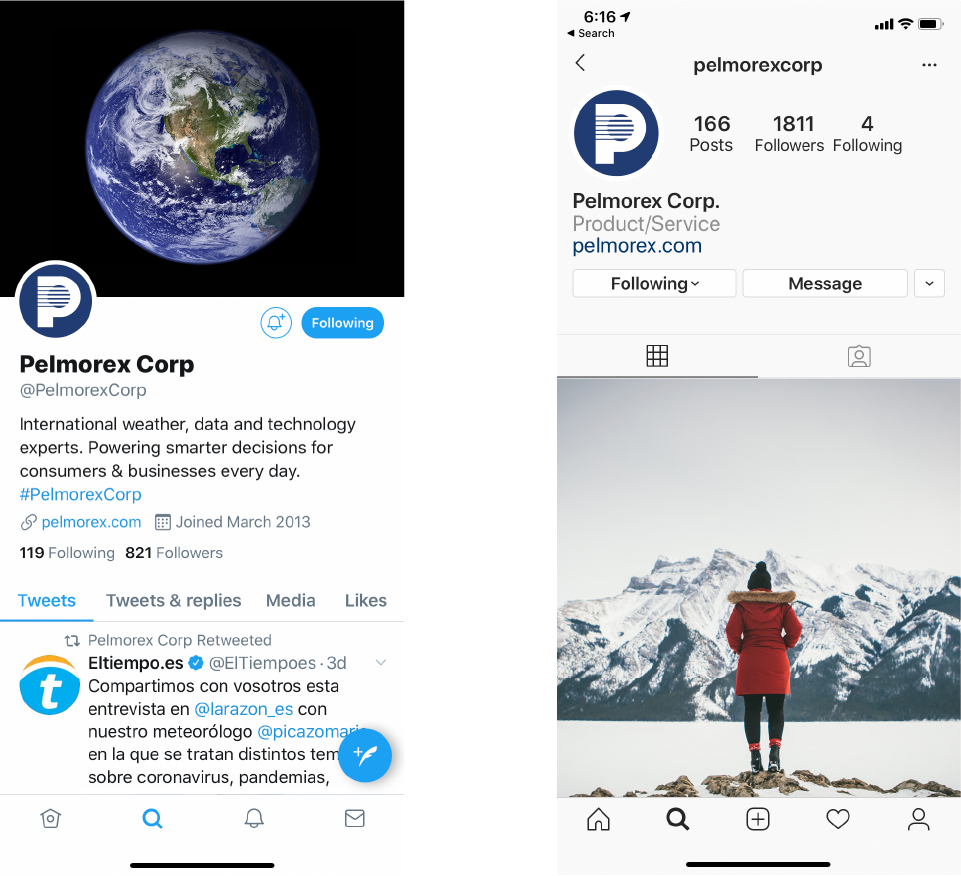Open Twitter direct messages envelope icon
Viewport: 961px width, 876px height.
355,818
